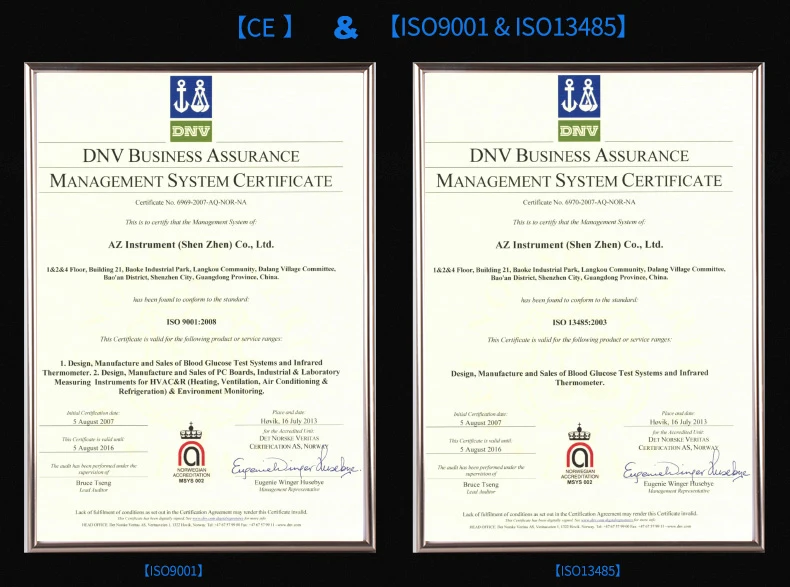Image resolution: width=790 pixels, height=587 pixels.
Task: Click the Baoke Industrial Park address on ISO 13485 certificate
Action: (x=579, y=273)
